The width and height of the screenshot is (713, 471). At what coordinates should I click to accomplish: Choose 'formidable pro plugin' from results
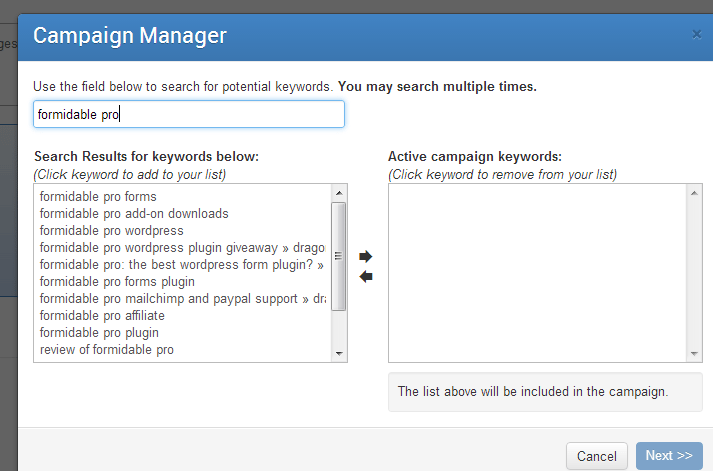[99, 332]
